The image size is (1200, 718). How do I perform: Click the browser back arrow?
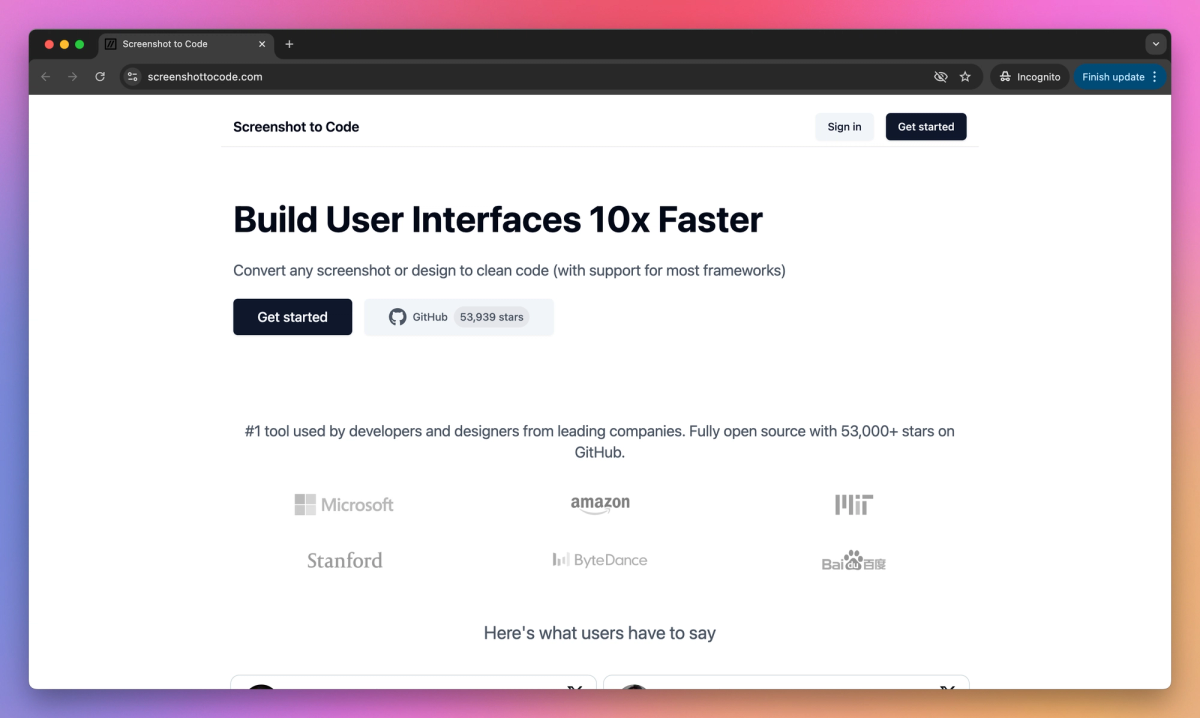[45, 77]
